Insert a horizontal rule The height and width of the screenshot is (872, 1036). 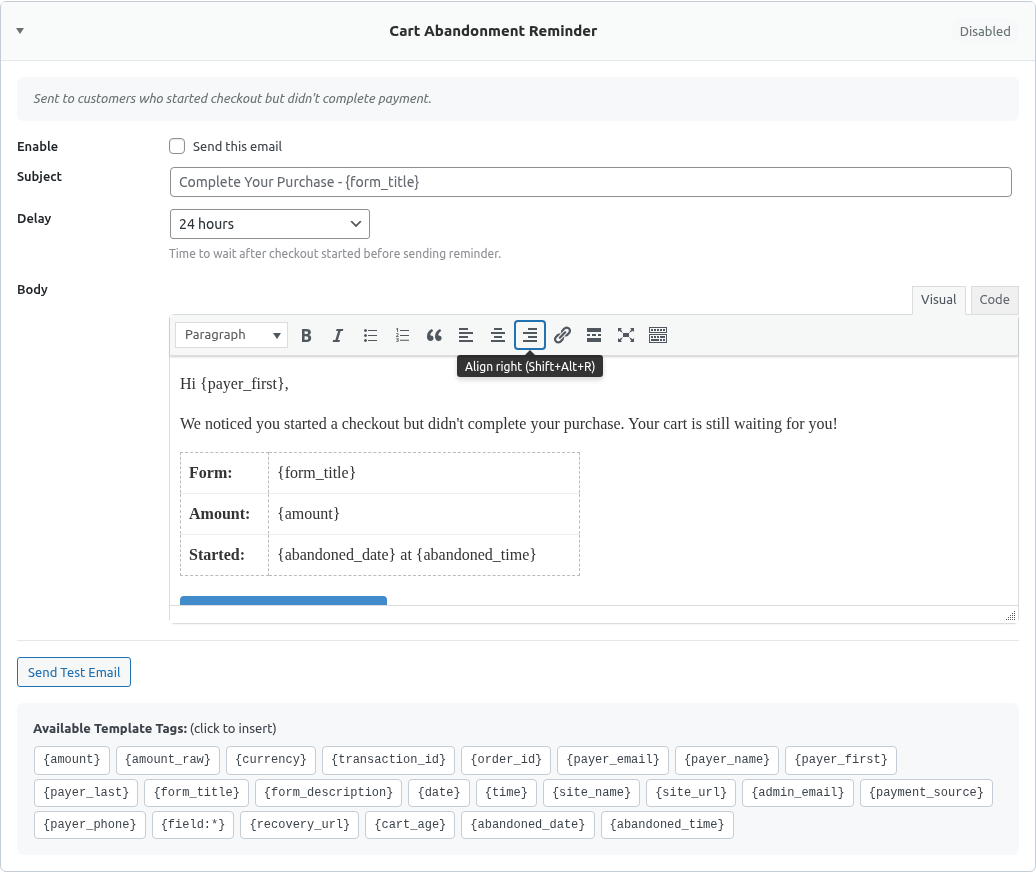594,335
